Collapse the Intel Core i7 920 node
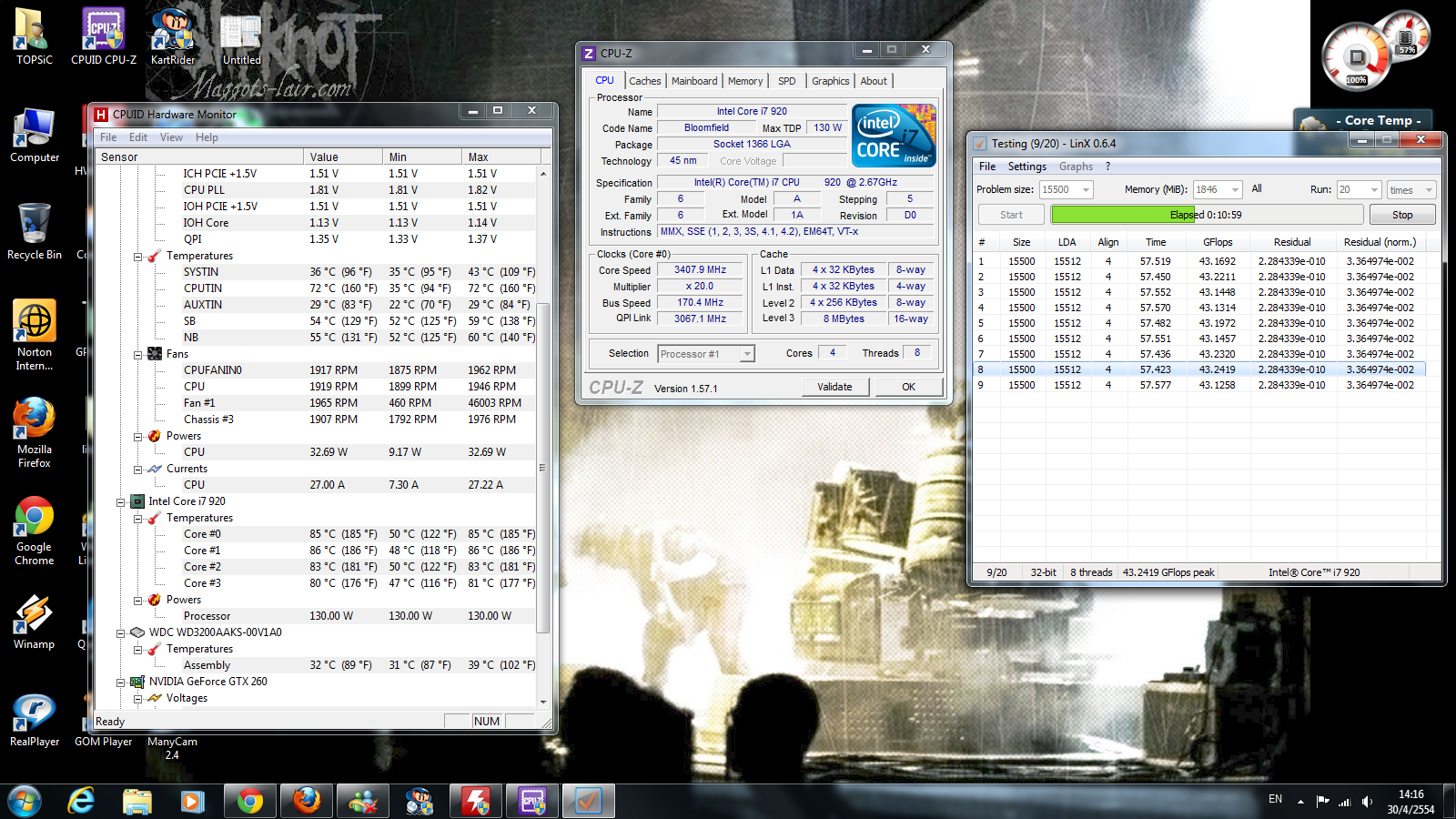1456x819 pixels. coord(121,501)
